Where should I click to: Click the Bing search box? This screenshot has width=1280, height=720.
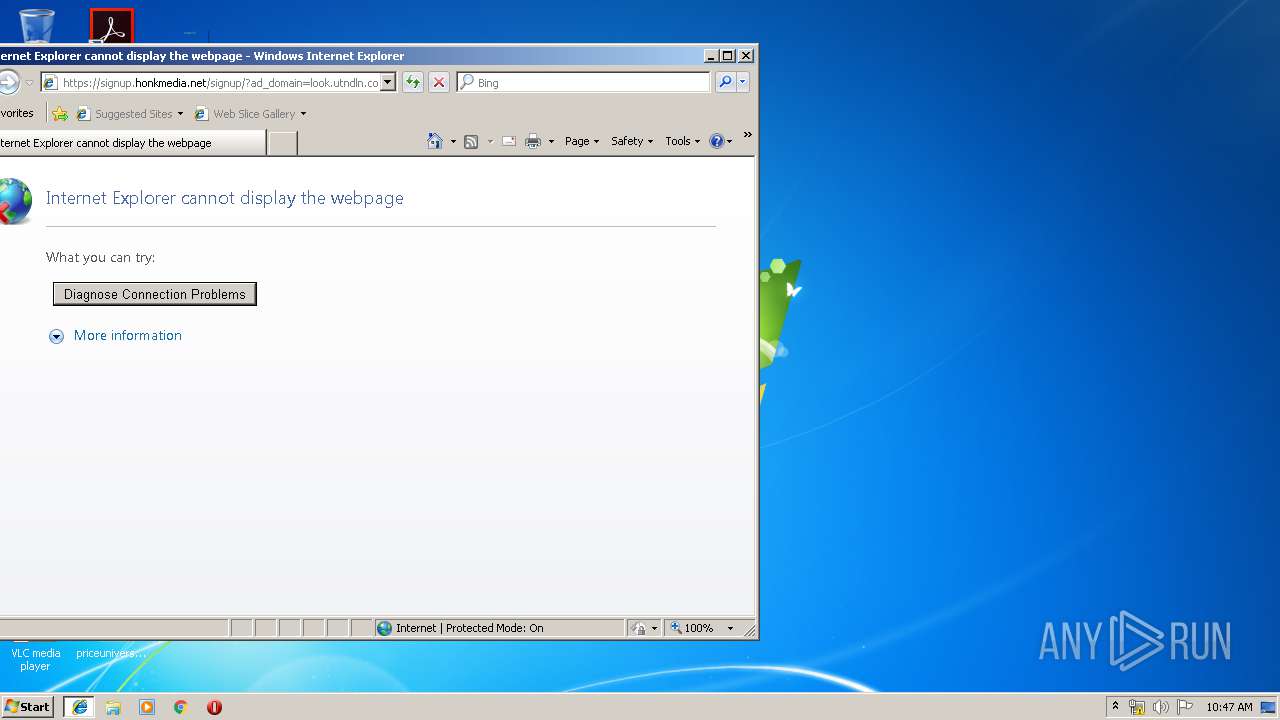tap(584, 82)
